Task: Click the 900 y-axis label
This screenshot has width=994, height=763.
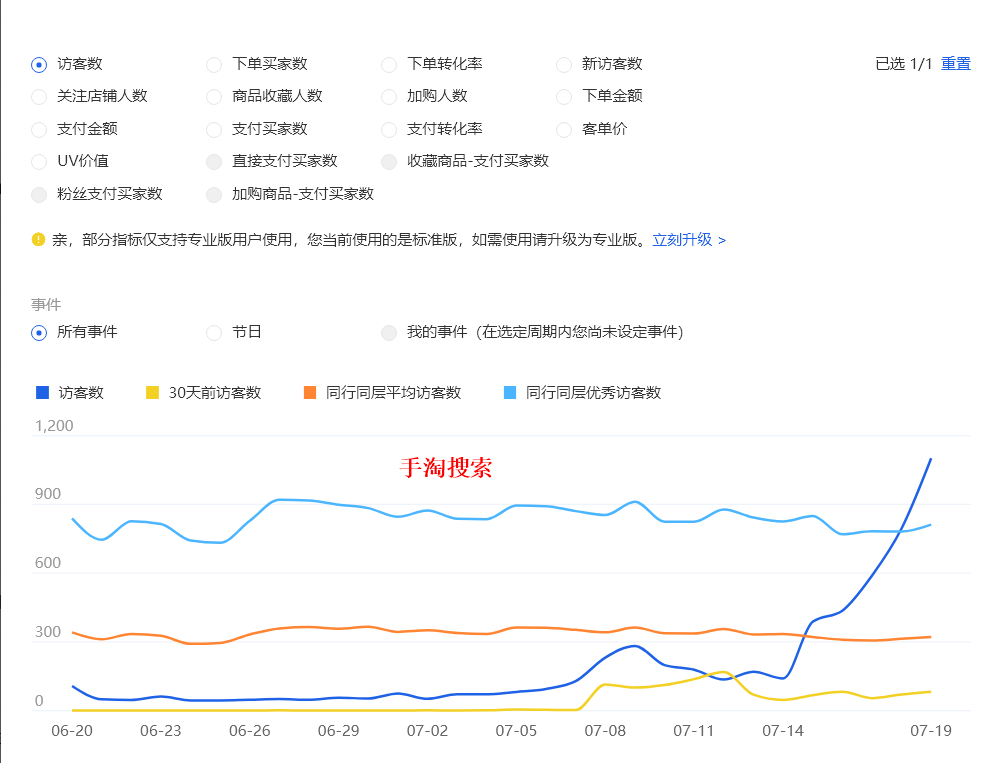Action: click(48, 494)
